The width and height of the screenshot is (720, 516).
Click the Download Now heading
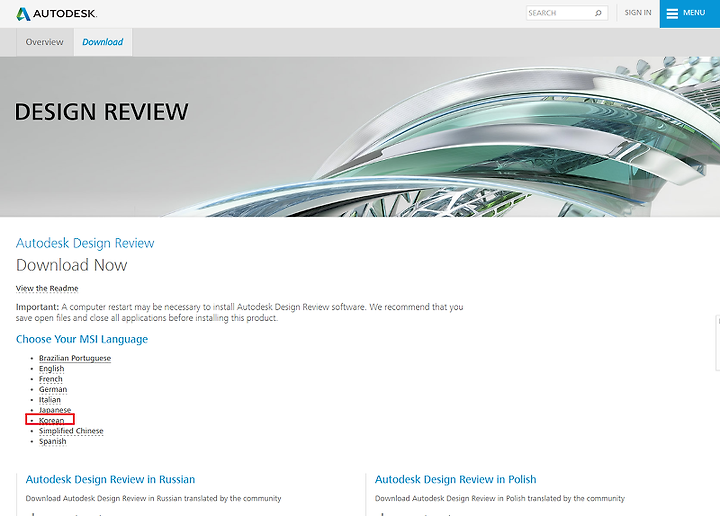[72, 265]
